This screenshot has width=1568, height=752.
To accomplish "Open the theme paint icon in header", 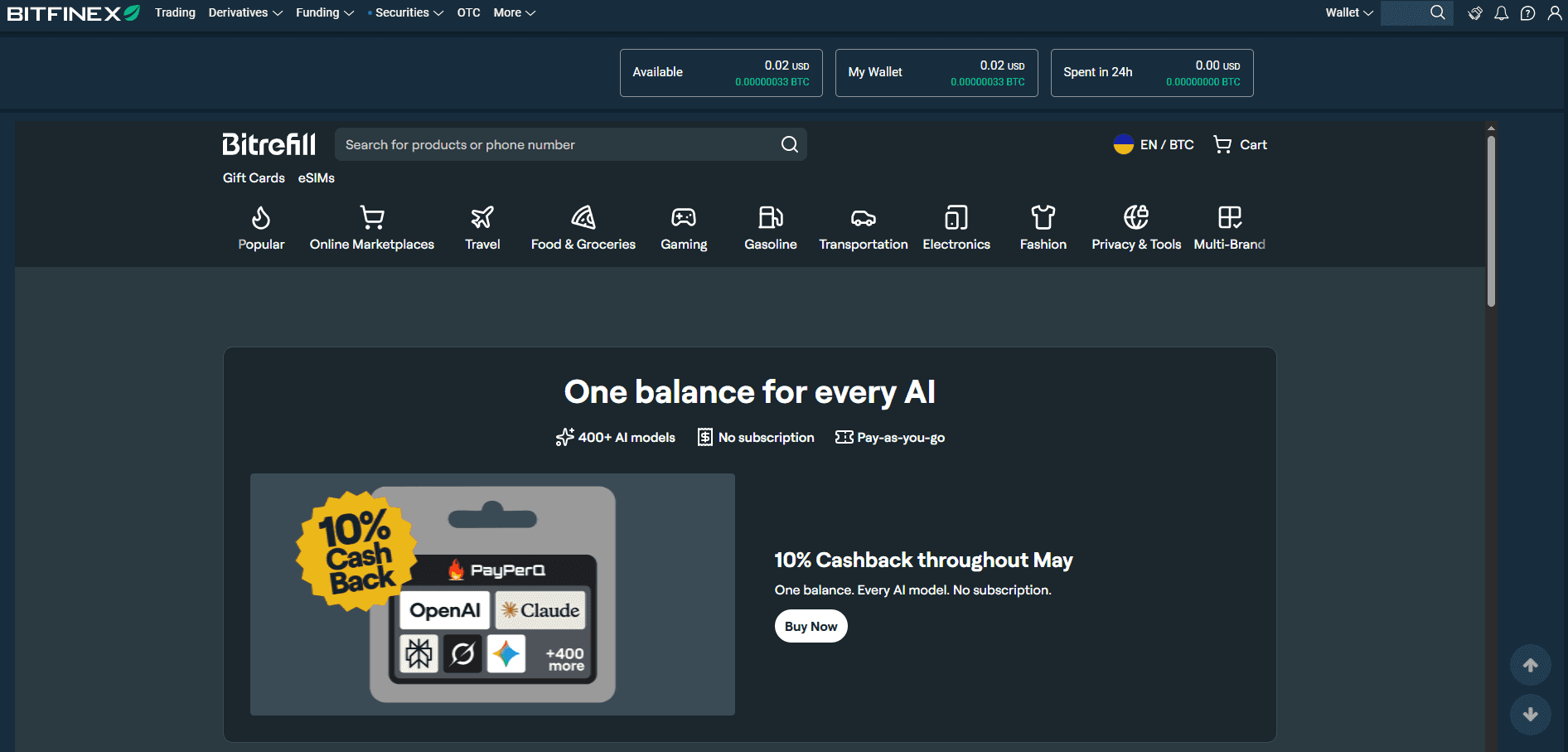I will click(x=1475, y=13).
